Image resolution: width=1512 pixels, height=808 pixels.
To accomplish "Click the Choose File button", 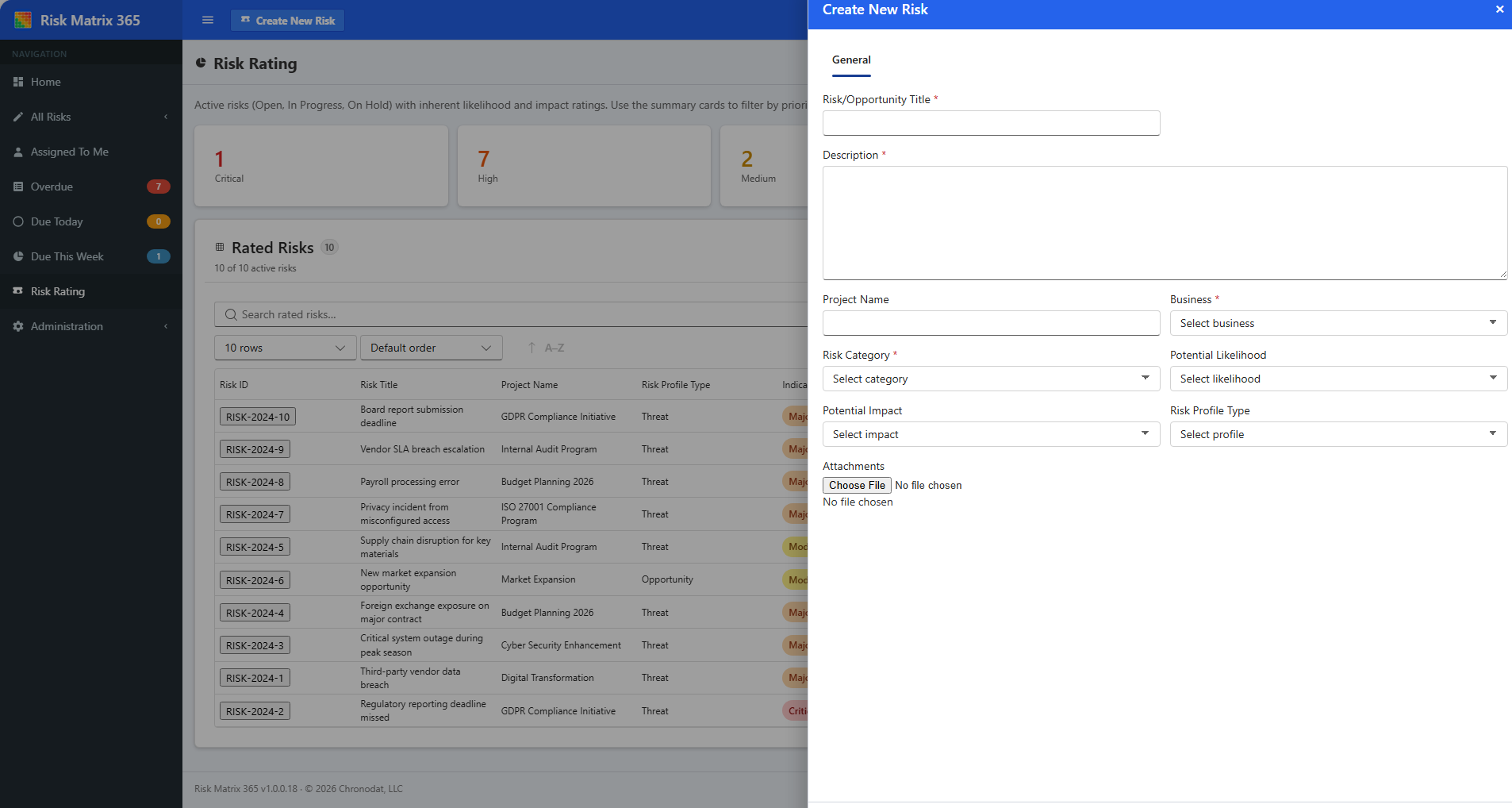I will (857, 485).
